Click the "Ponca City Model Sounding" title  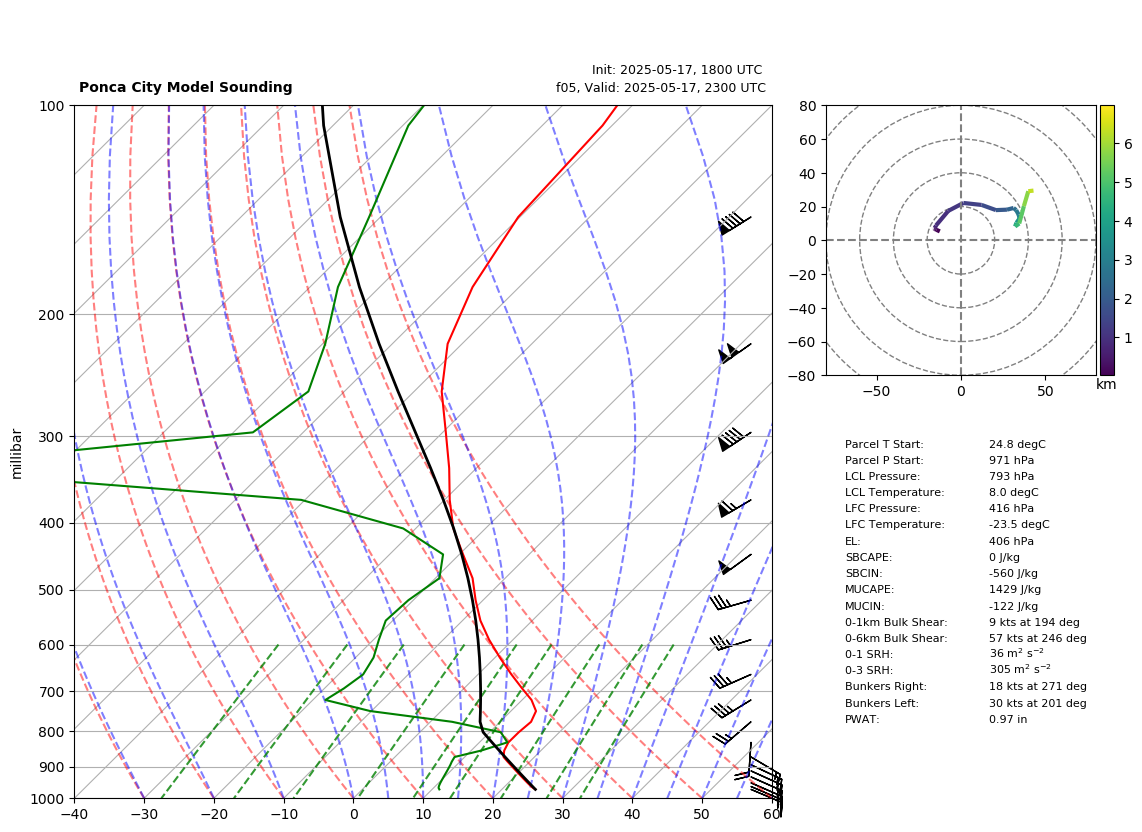[186, 87]
